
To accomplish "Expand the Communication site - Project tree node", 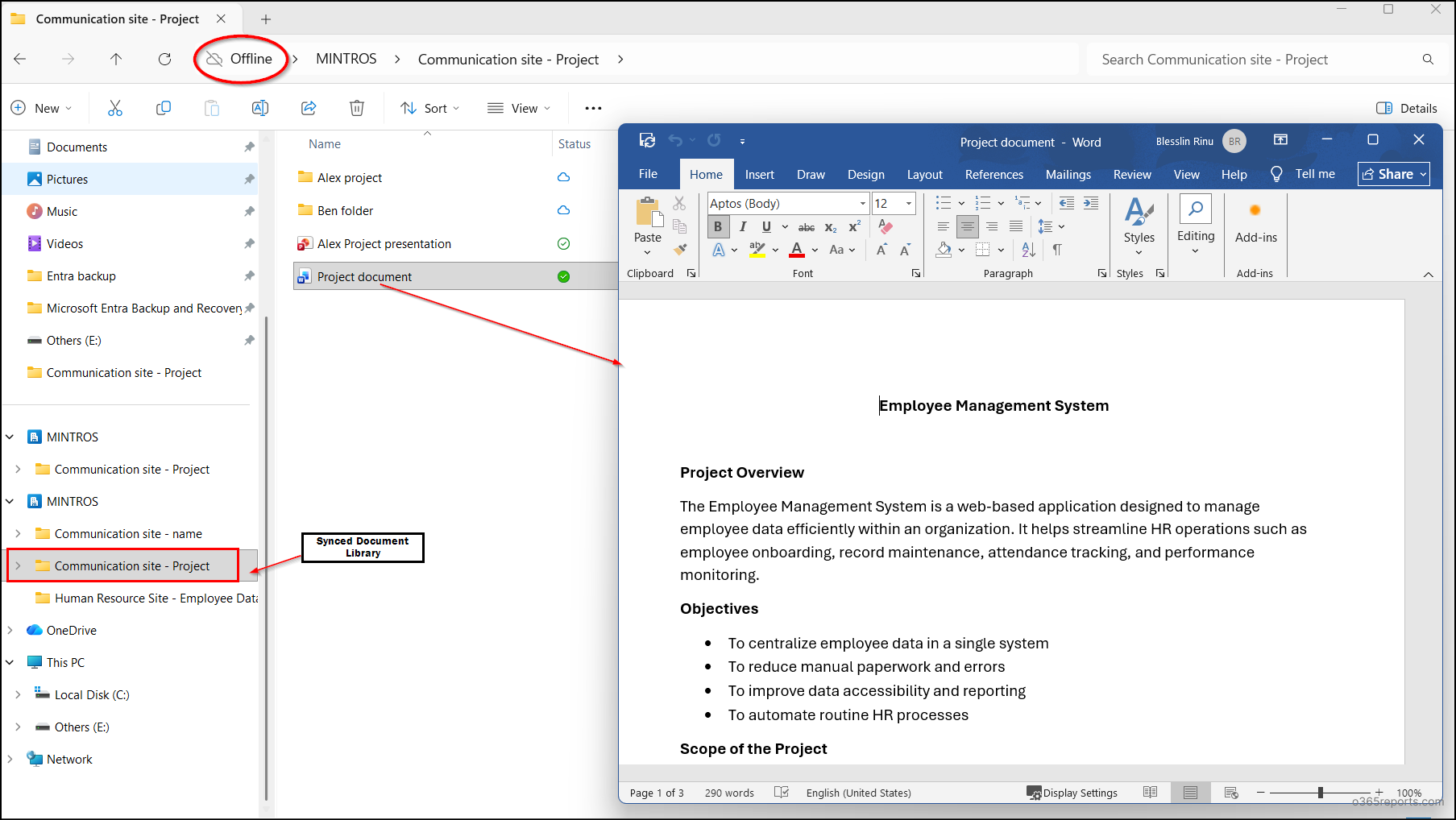I will click(x=19, y=565).
